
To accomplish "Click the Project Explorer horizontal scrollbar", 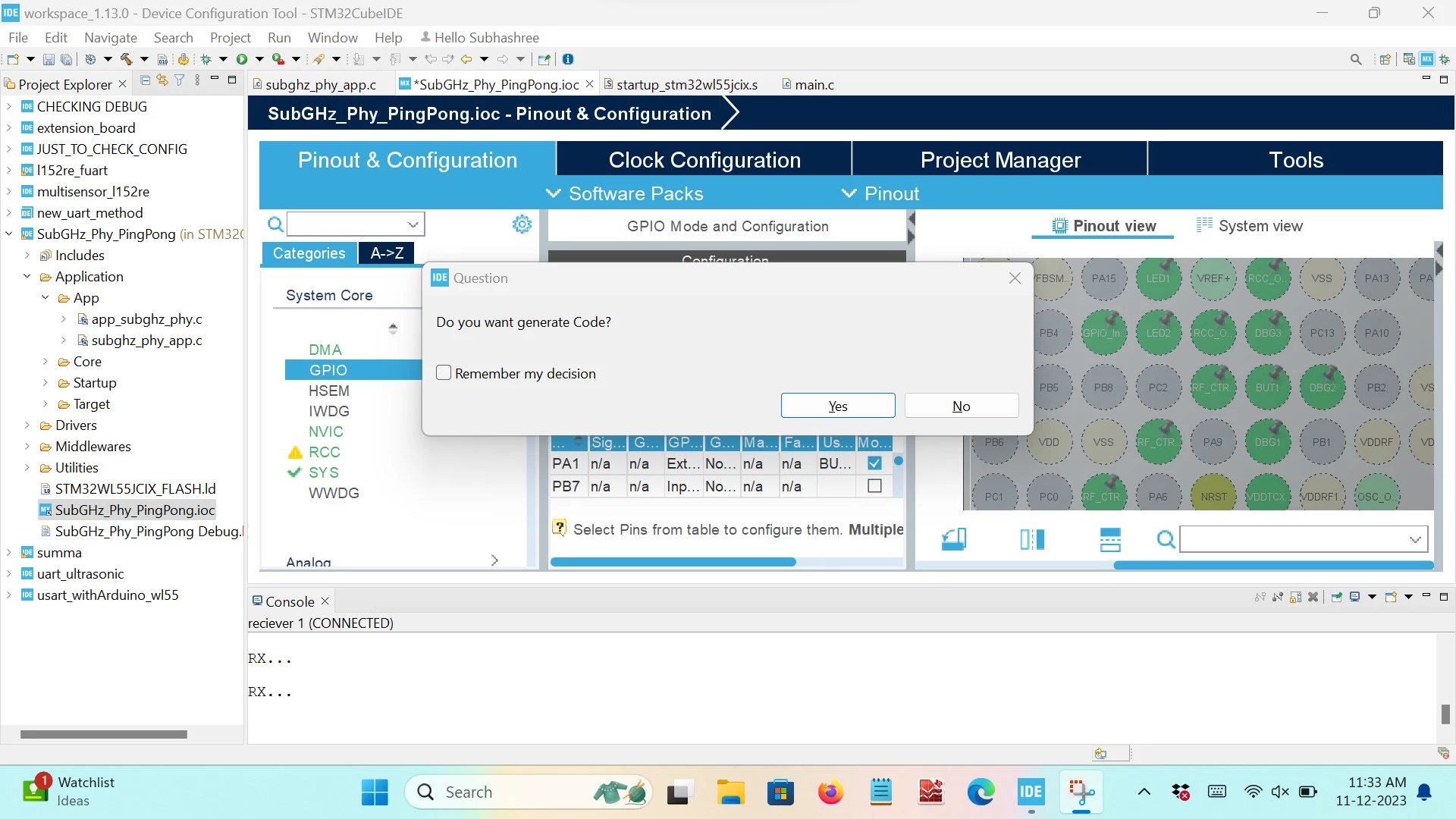I will 103,734.
